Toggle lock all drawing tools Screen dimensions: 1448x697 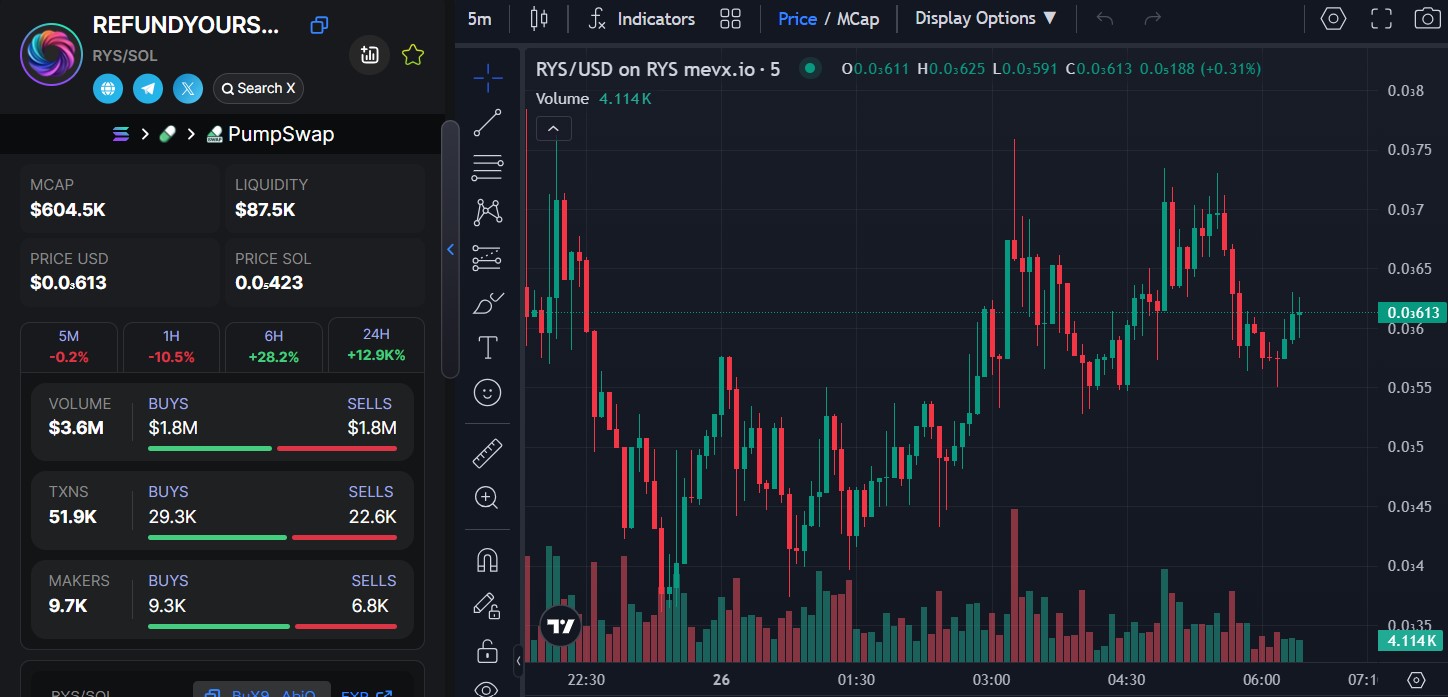(487, 651)
